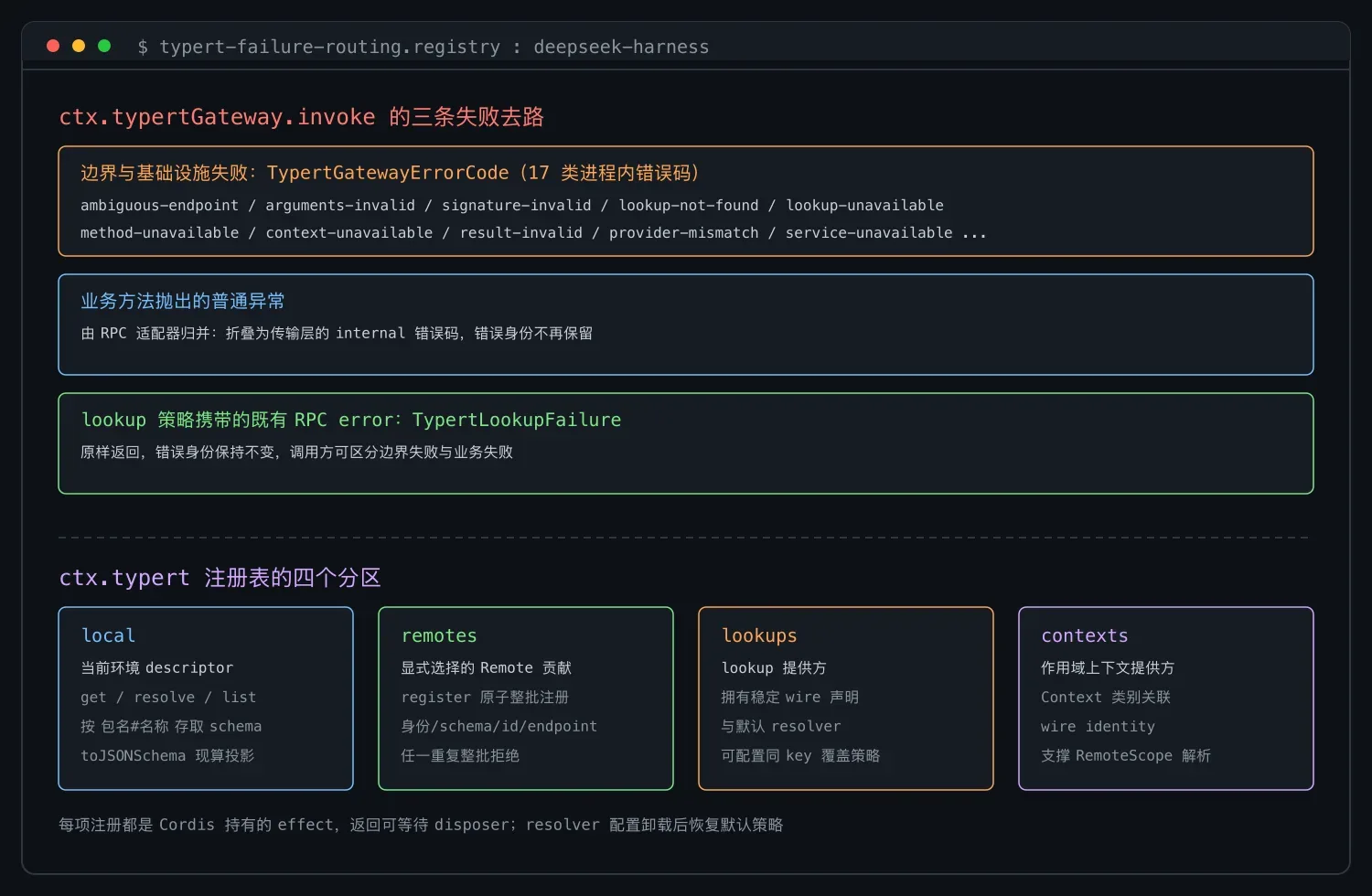
Task: Click error code line starting 'method-unavailable'
Action: click(533, 233)
